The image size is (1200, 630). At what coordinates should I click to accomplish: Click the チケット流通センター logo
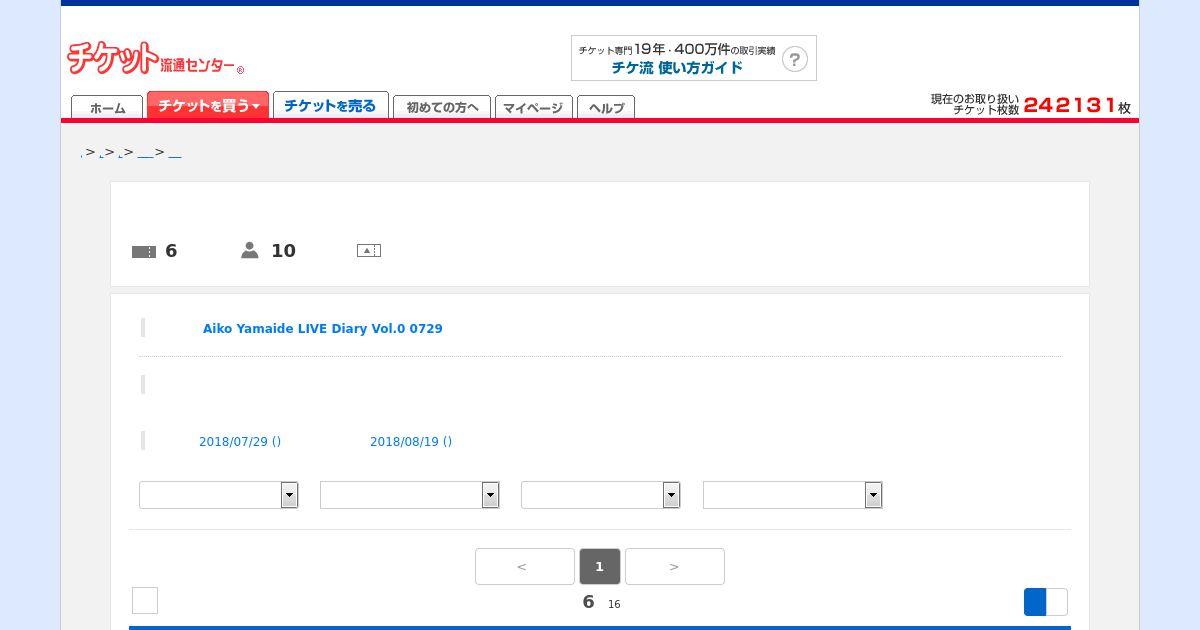click(155, 58)
